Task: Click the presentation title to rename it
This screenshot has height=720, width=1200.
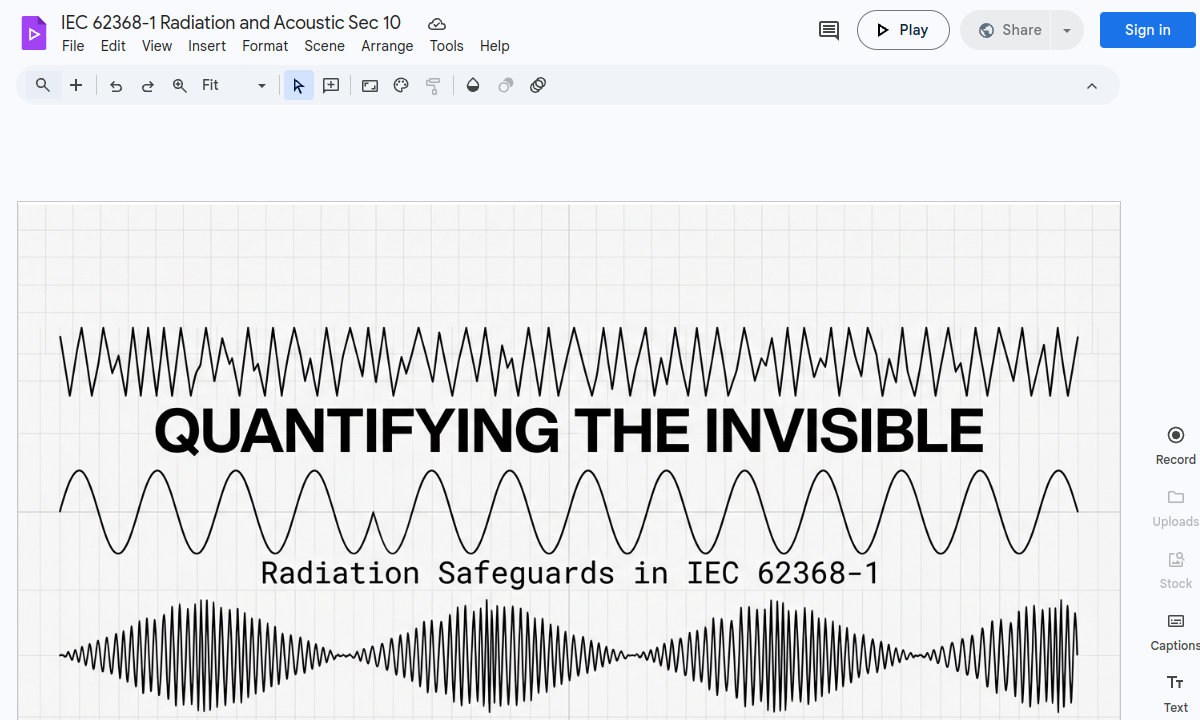Action: 230,22
